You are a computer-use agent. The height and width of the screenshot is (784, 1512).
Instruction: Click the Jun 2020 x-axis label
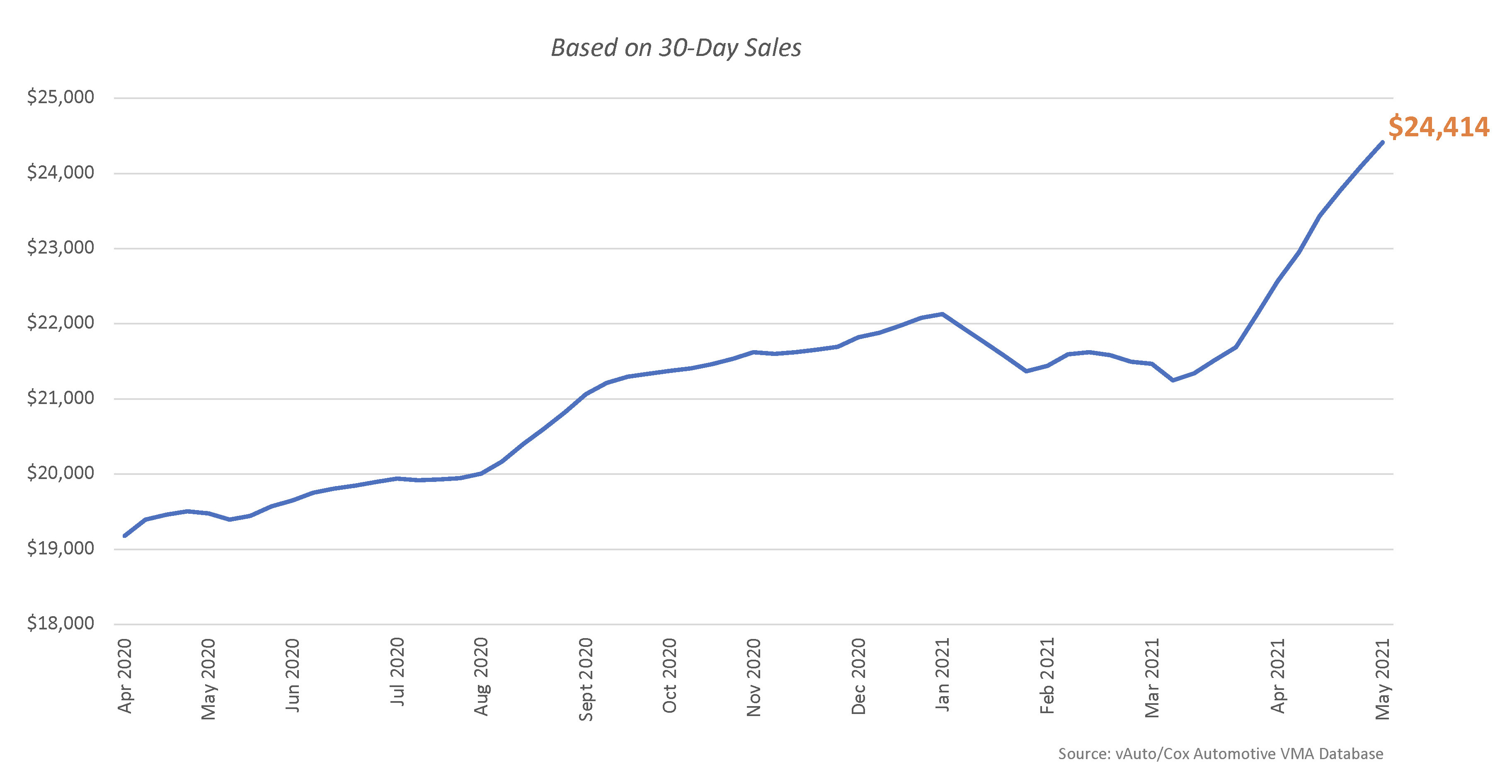(293, 676)
